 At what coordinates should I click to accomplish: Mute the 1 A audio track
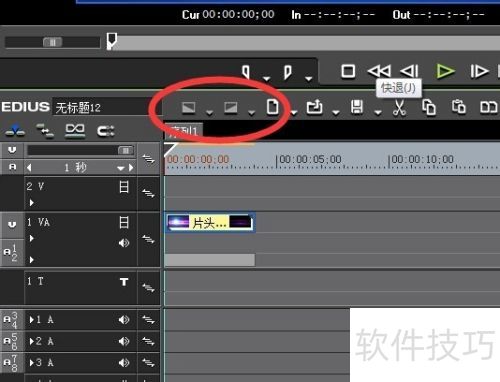124,320
